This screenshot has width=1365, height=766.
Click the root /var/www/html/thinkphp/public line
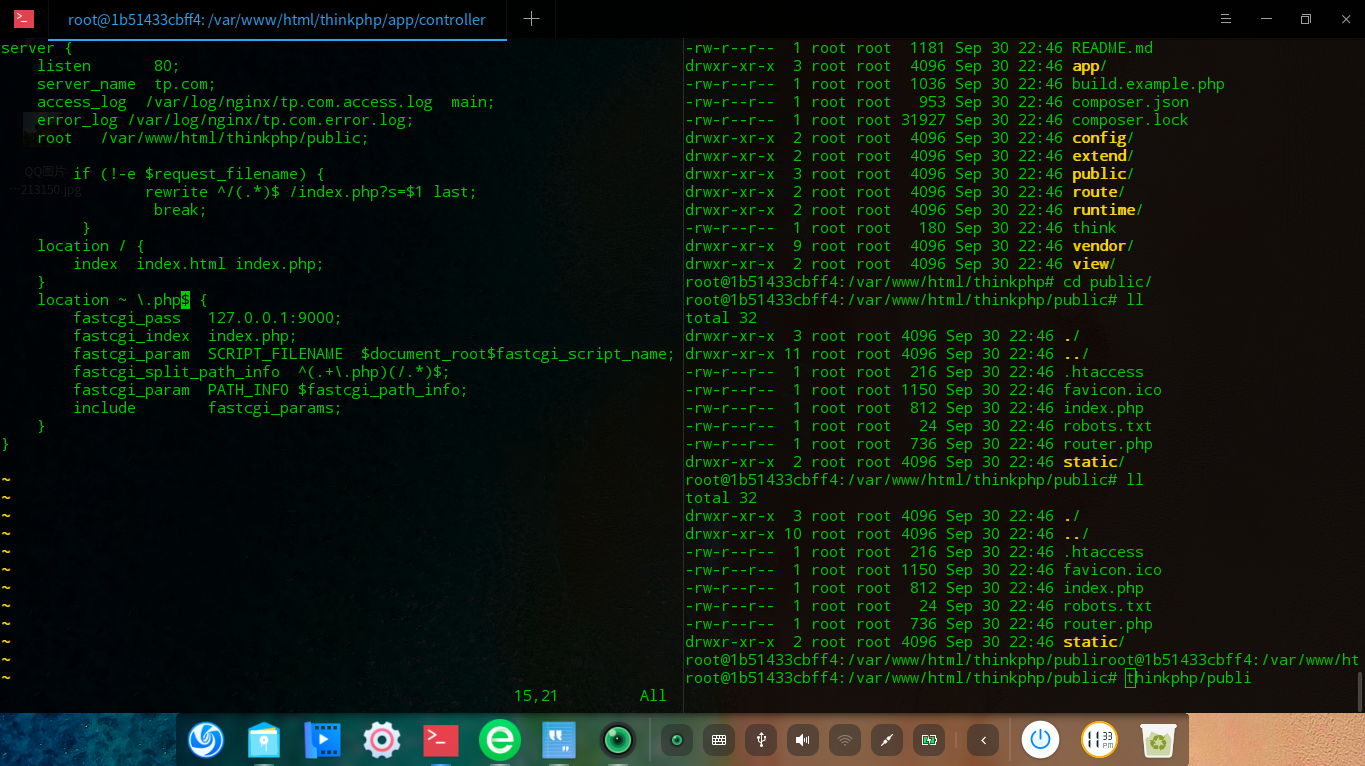[203, 138]
